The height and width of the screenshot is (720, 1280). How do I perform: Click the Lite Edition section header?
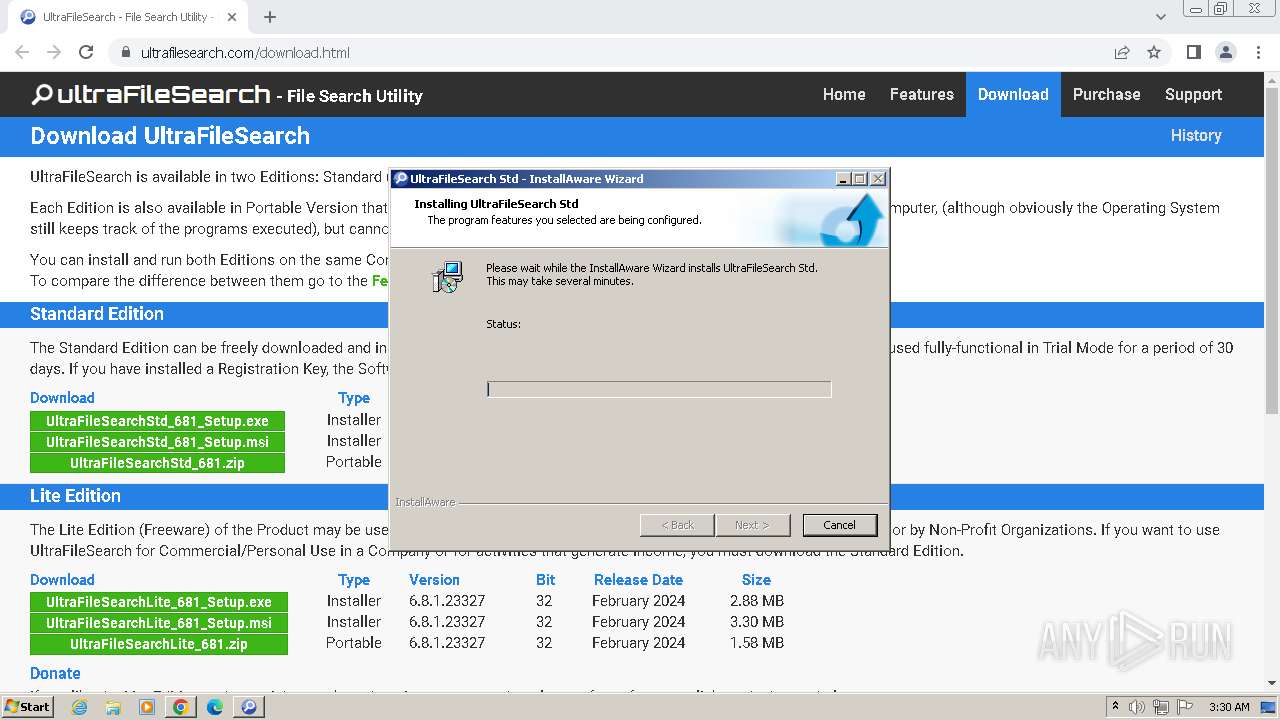pos(75,496)
